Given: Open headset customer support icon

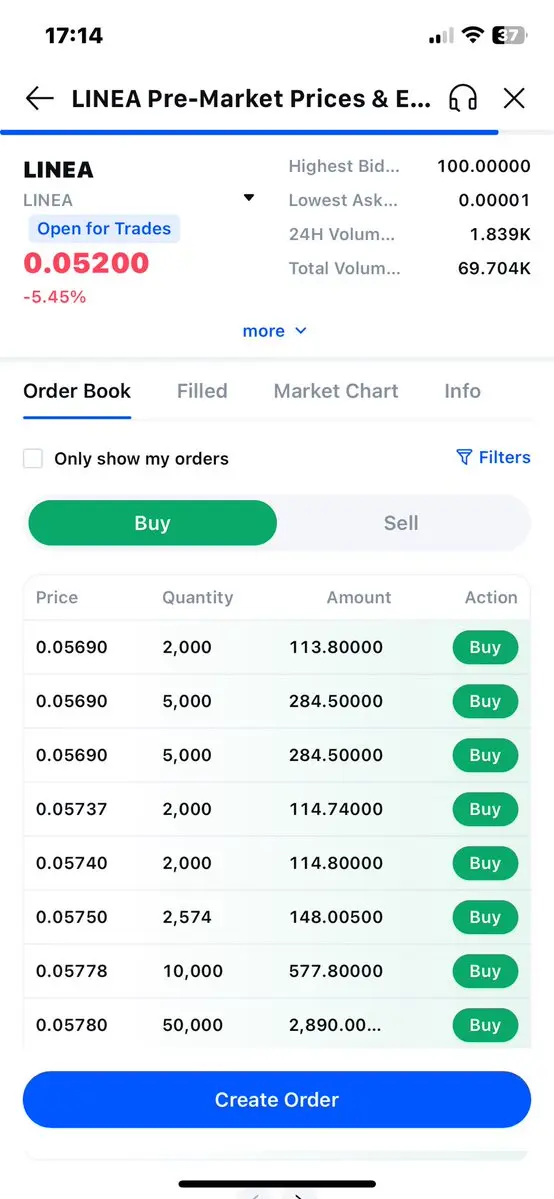Looking at the screenshot, I should pos(463,98).
